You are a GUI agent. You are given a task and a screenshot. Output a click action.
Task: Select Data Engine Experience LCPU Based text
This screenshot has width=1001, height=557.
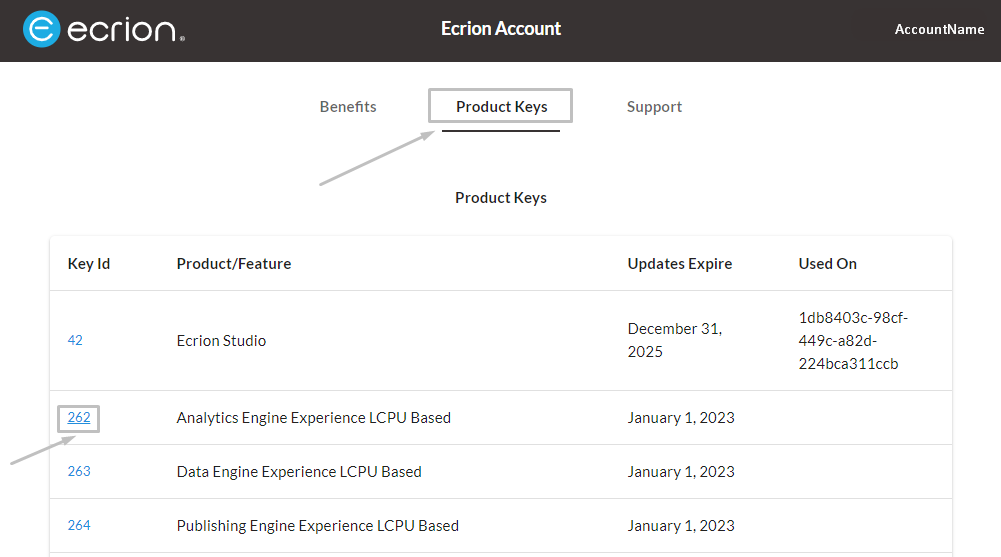point(299,472)
